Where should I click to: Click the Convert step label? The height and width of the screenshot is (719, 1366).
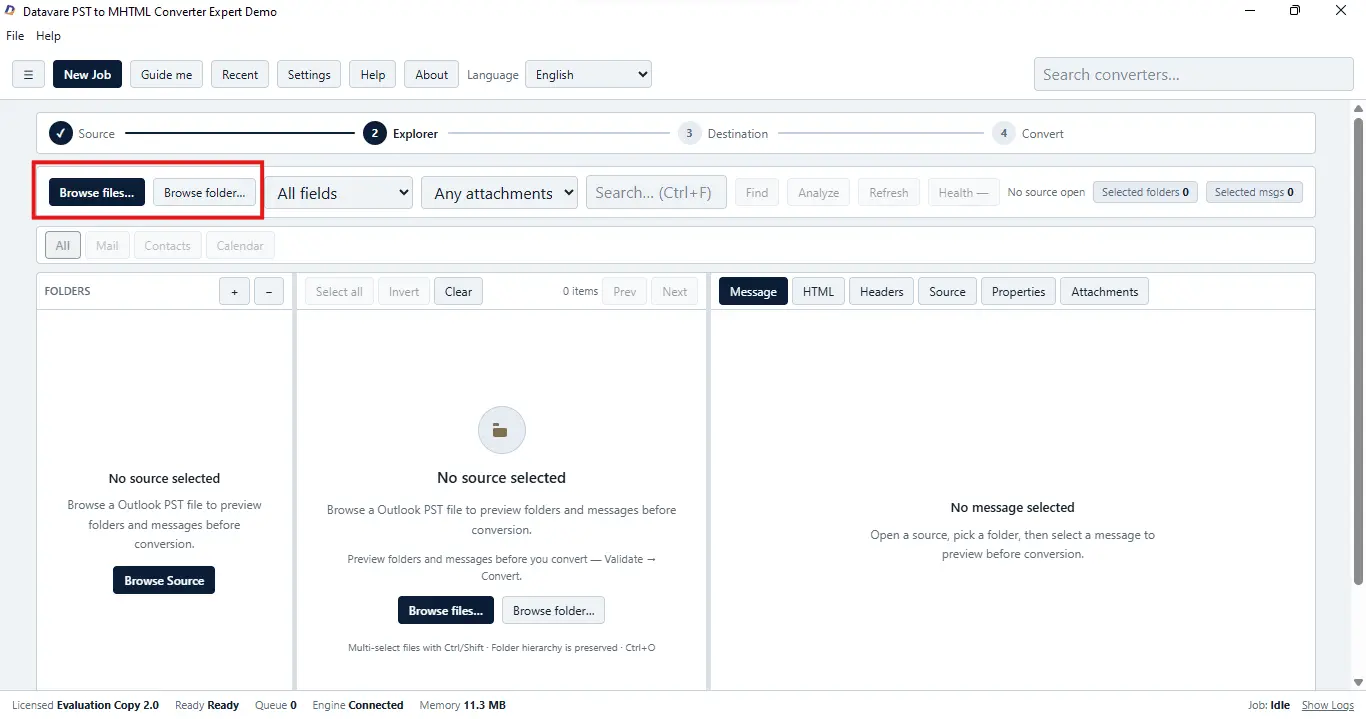click(x=1042, y=133)
